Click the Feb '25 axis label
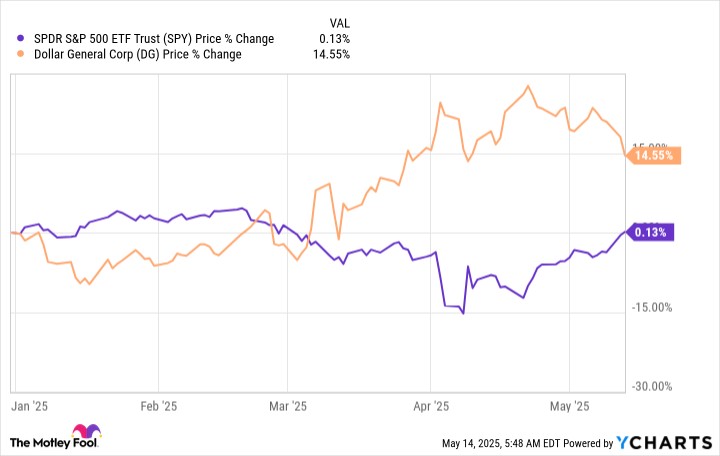 159,409
